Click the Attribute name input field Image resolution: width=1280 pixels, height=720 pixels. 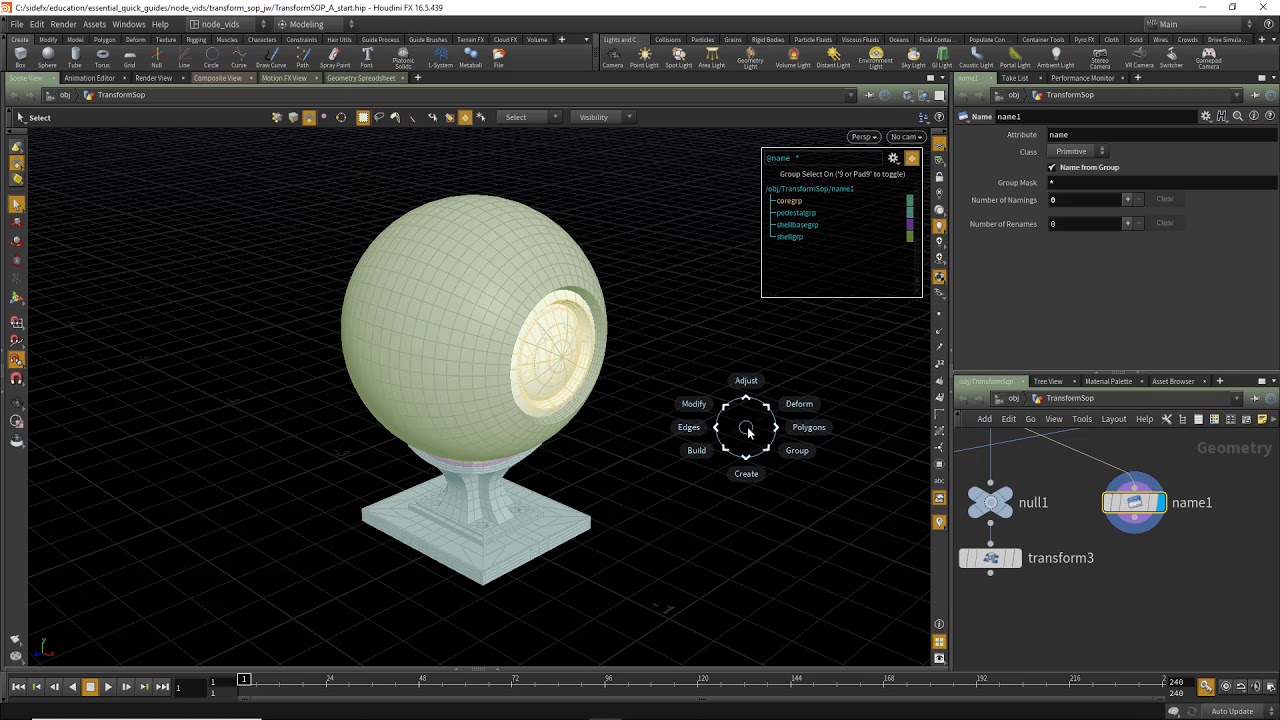click(1160, 135)
